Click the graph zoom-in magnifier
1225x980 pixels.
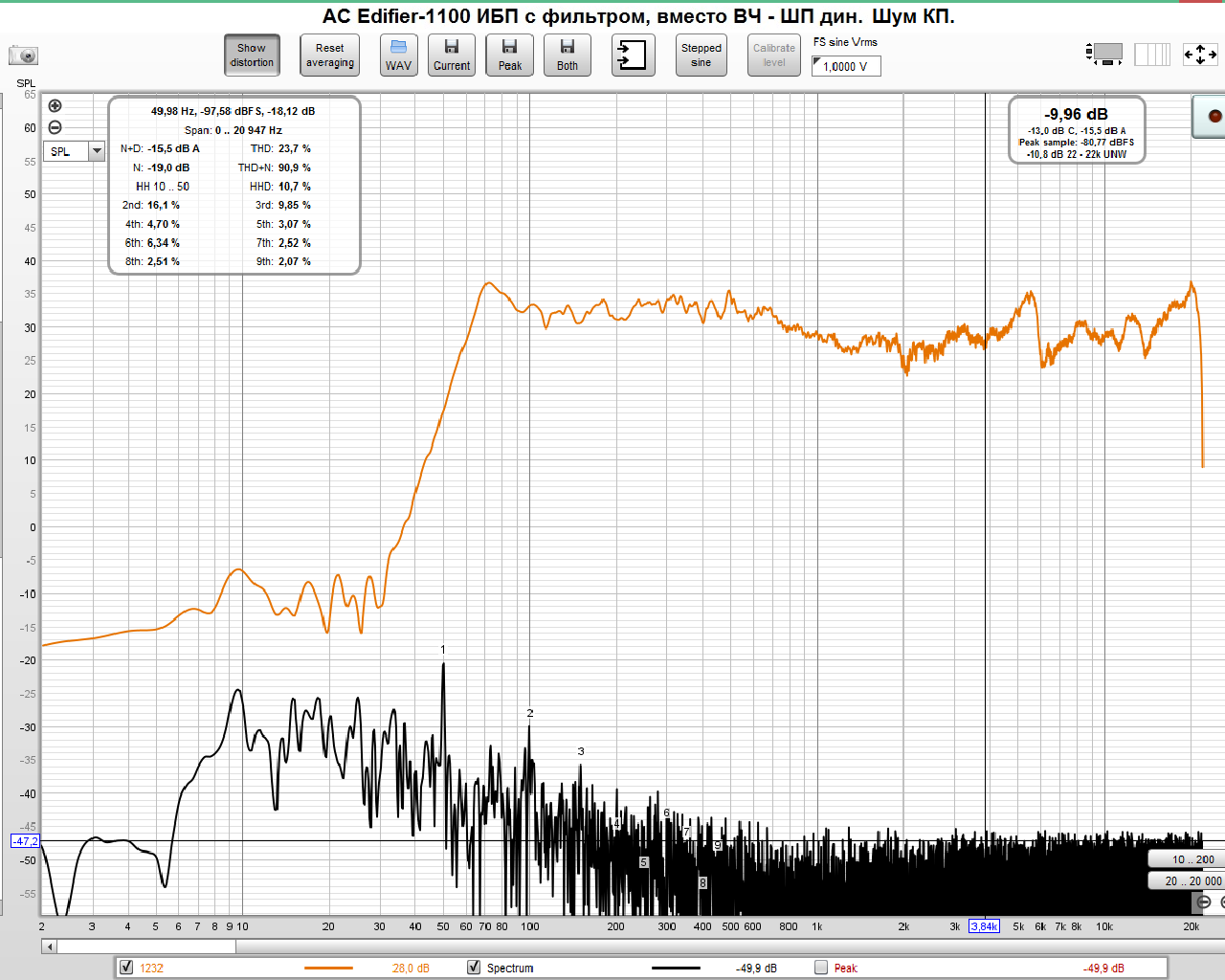[x=55, y=106]
